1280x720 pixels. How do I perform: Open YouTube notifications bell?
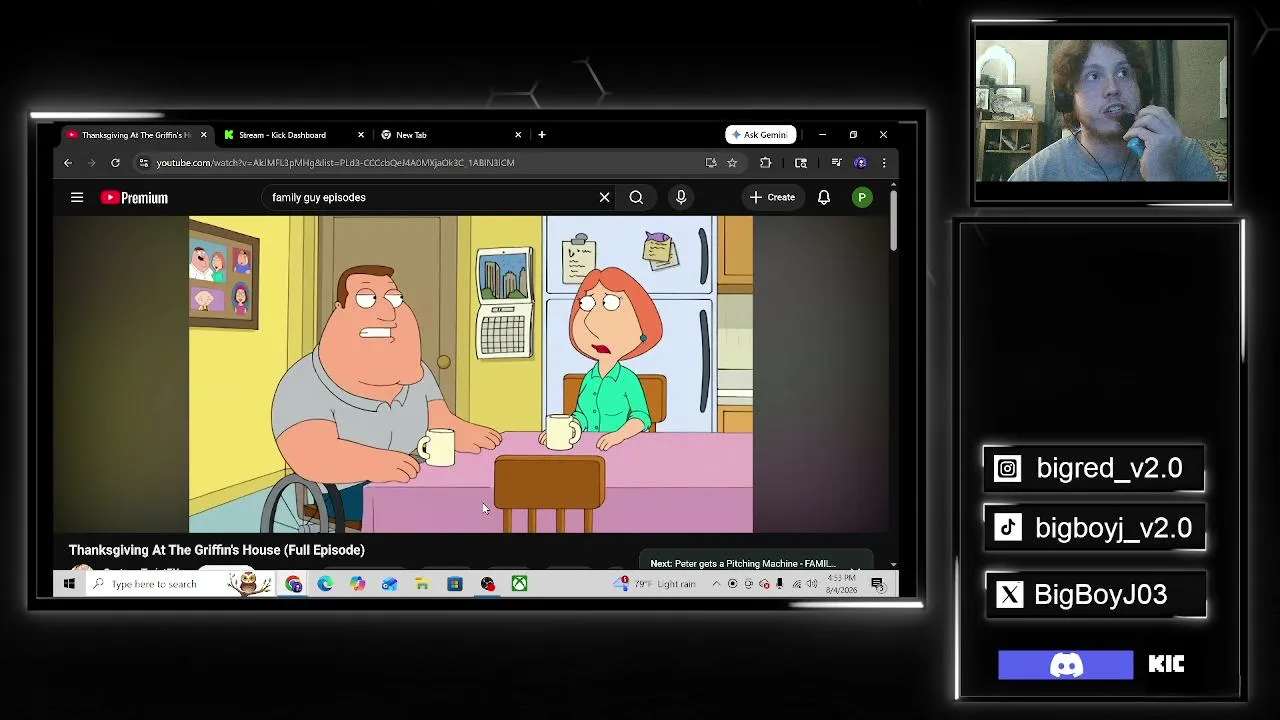coord(824,197)
